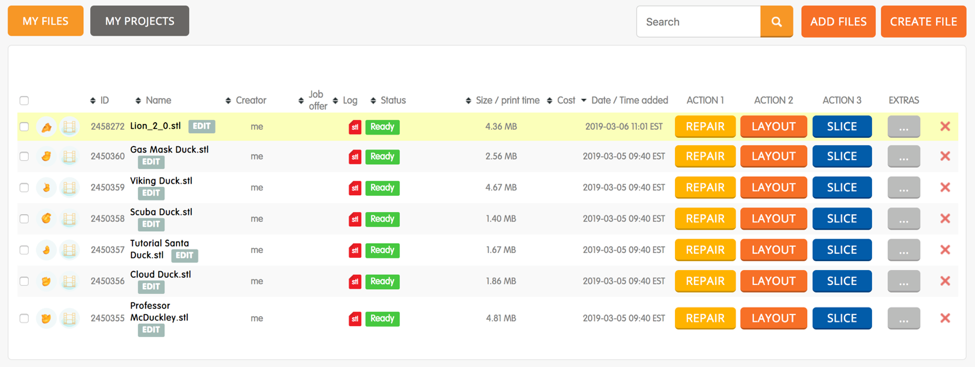
Task: Click the grid layout icon in Gas Mask Duck row
Action: coord(69,157)
